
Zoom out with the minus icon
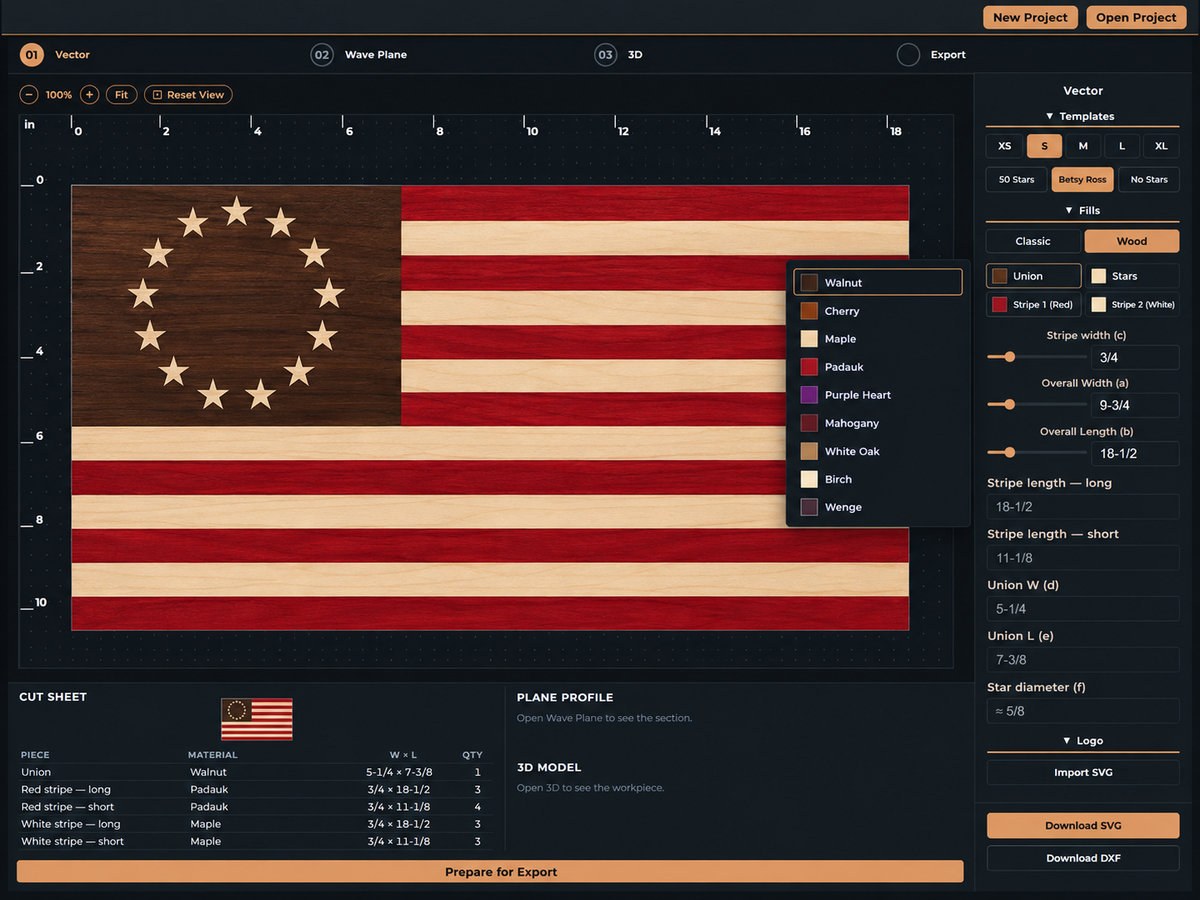(29, 95)
